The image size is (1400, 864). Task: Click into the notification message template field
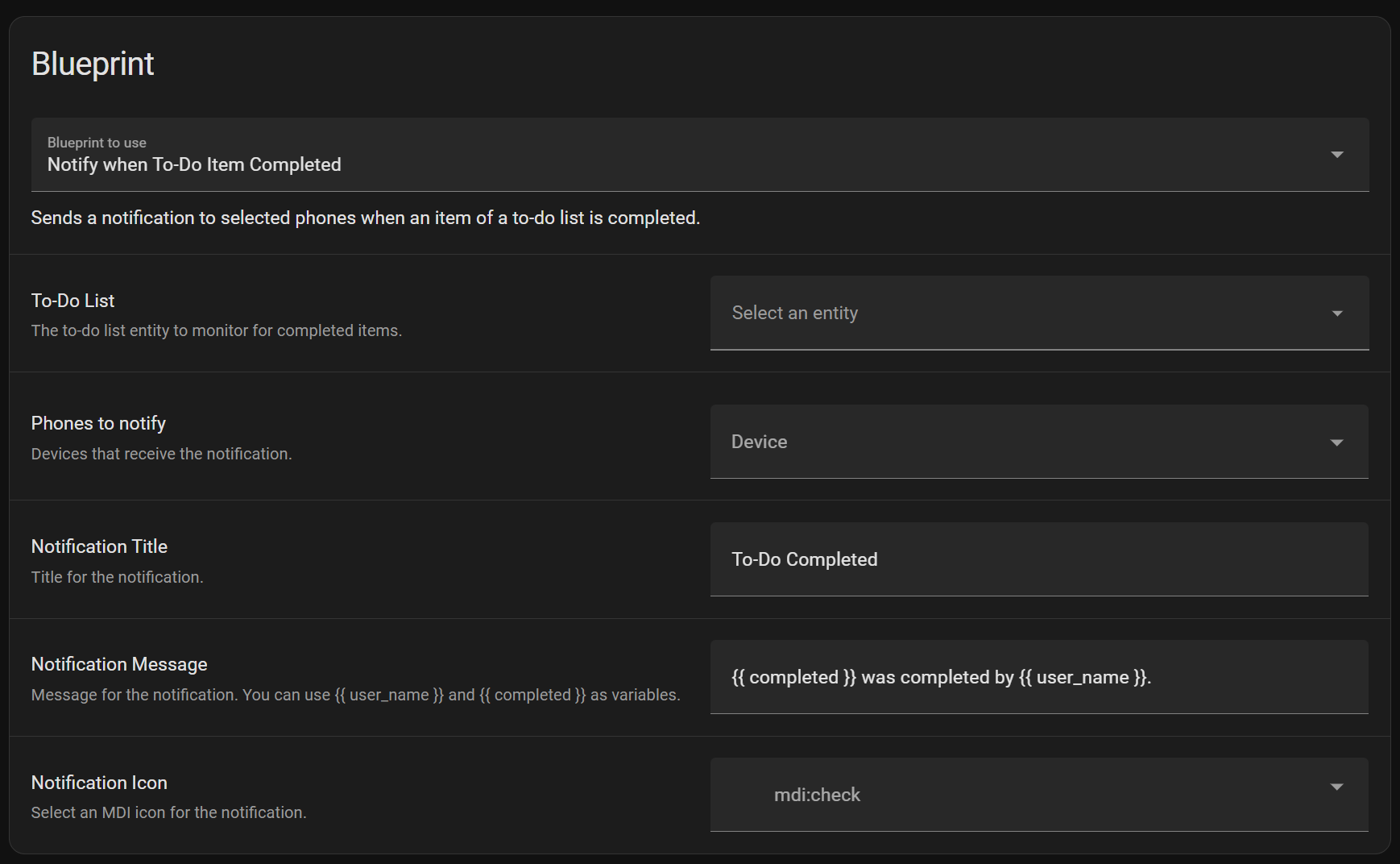(x=1039, y=677)
